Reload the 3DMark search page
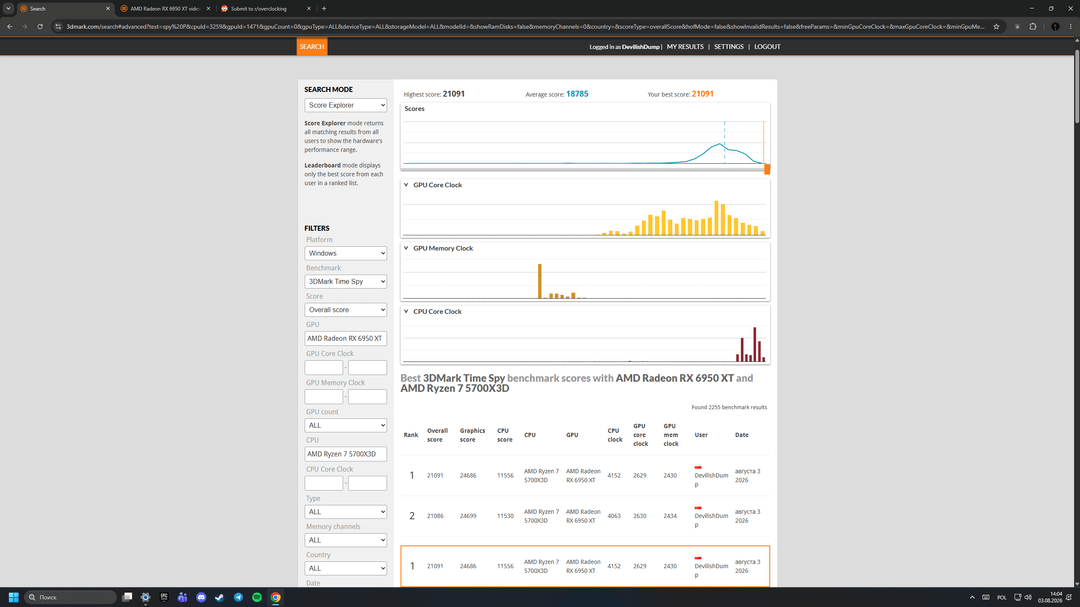 pos(40,27)
